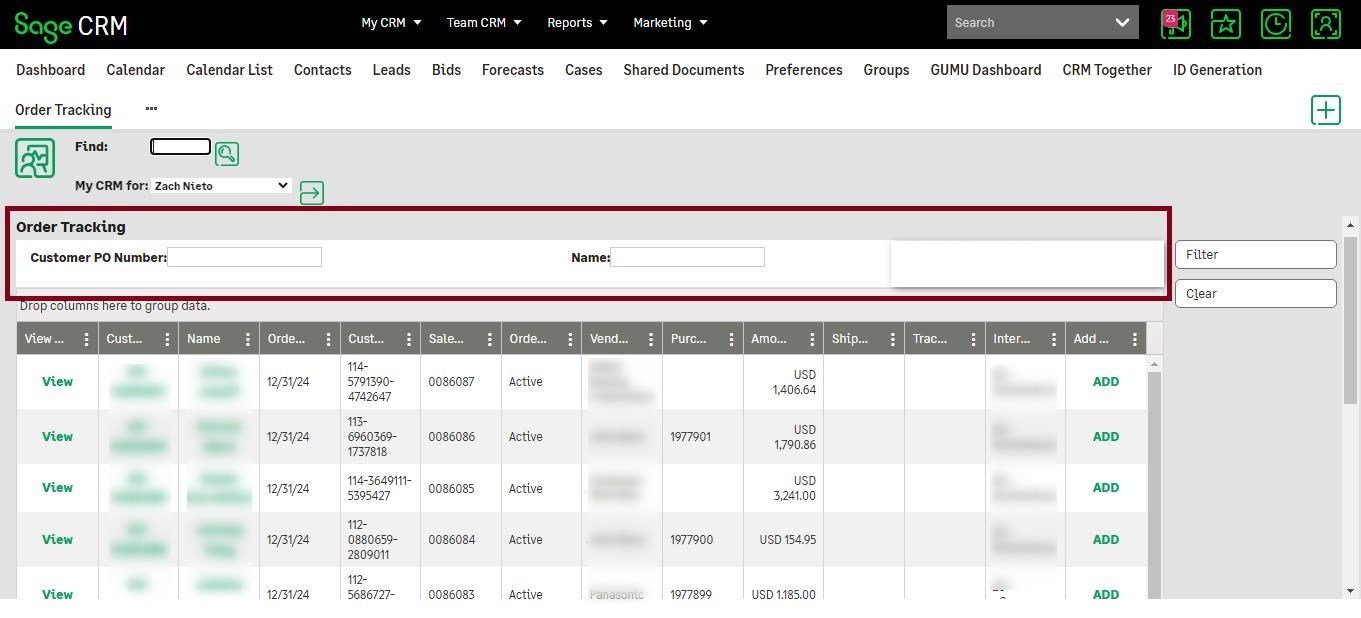Click ADD link for order 0086087
This screenshot has height=618, width=1361.
(1105, 382)
